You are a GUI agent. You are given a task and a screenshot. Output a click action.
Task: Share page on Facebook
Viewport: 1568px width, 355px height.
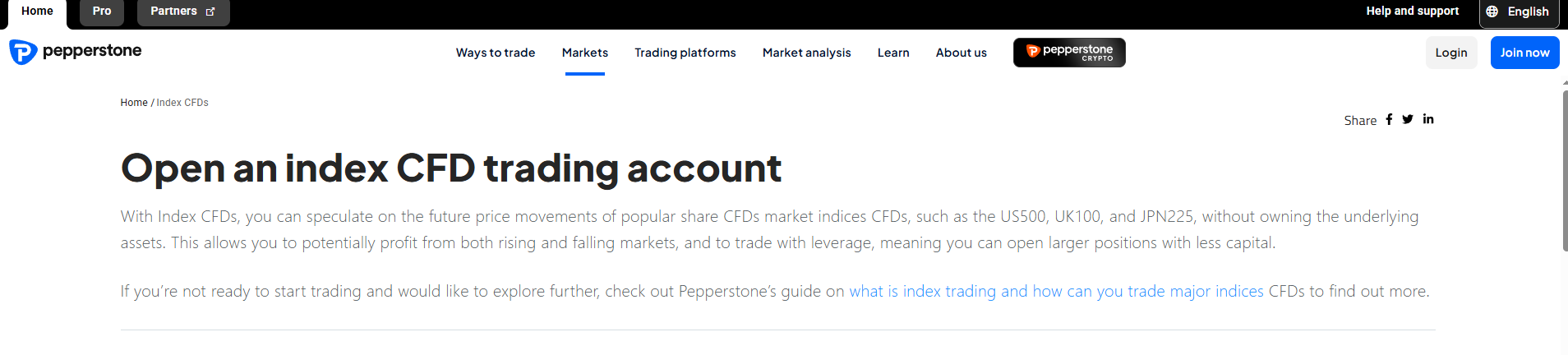1389,119
